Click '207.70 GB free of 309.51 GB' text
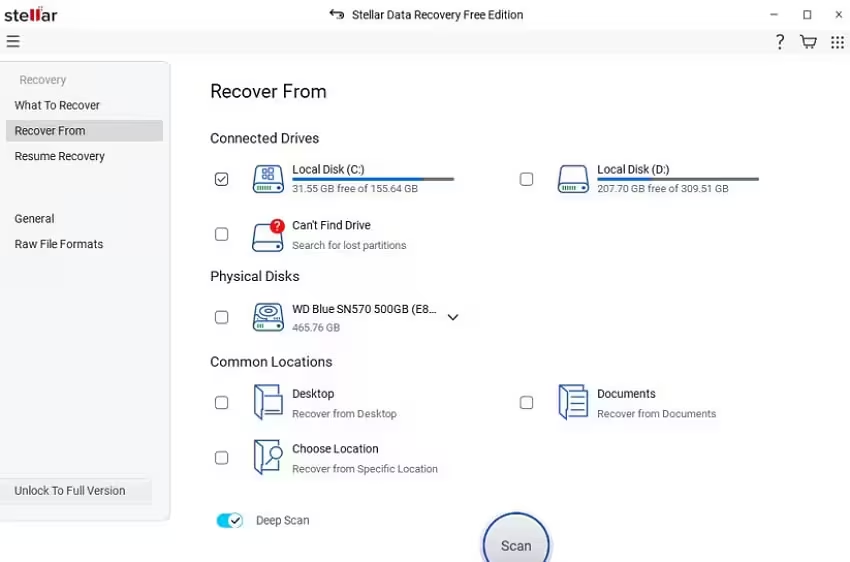 662,189
